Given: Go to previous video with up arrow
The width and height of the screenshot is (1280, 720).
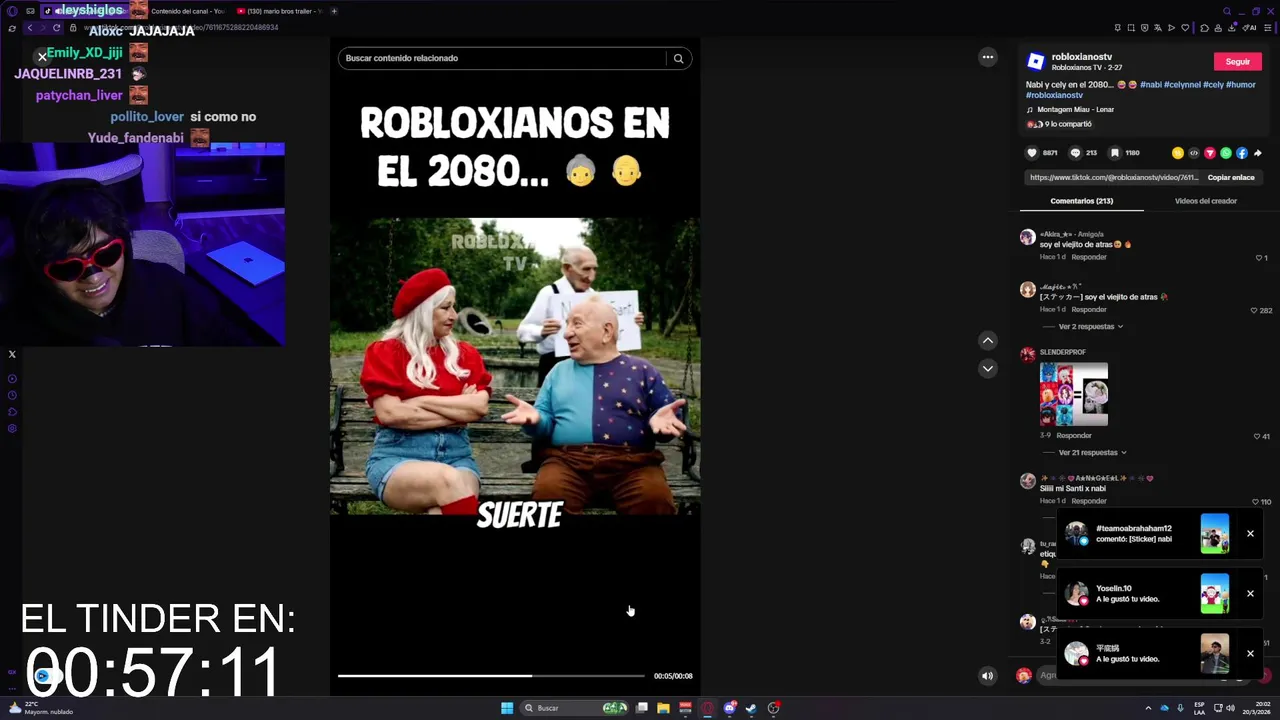Looking at the screenshot, I should (x=988, y=340).
